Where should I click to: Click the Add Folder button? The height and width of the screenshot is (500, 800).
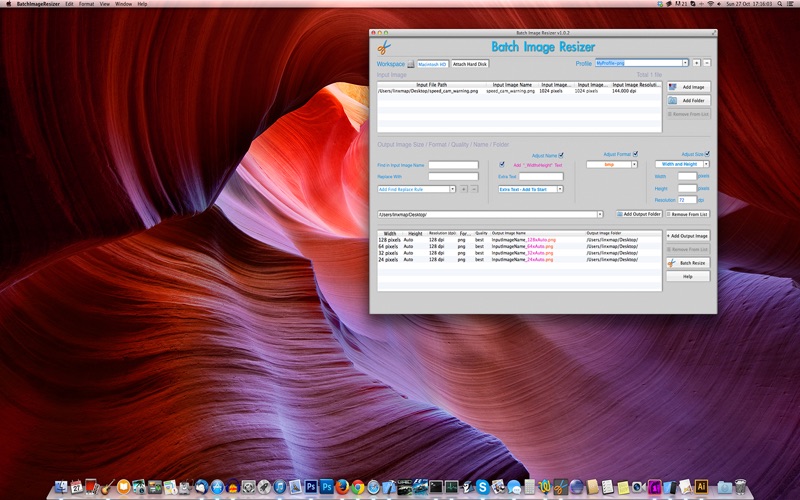pyautogui.click(x=688, y=100)
